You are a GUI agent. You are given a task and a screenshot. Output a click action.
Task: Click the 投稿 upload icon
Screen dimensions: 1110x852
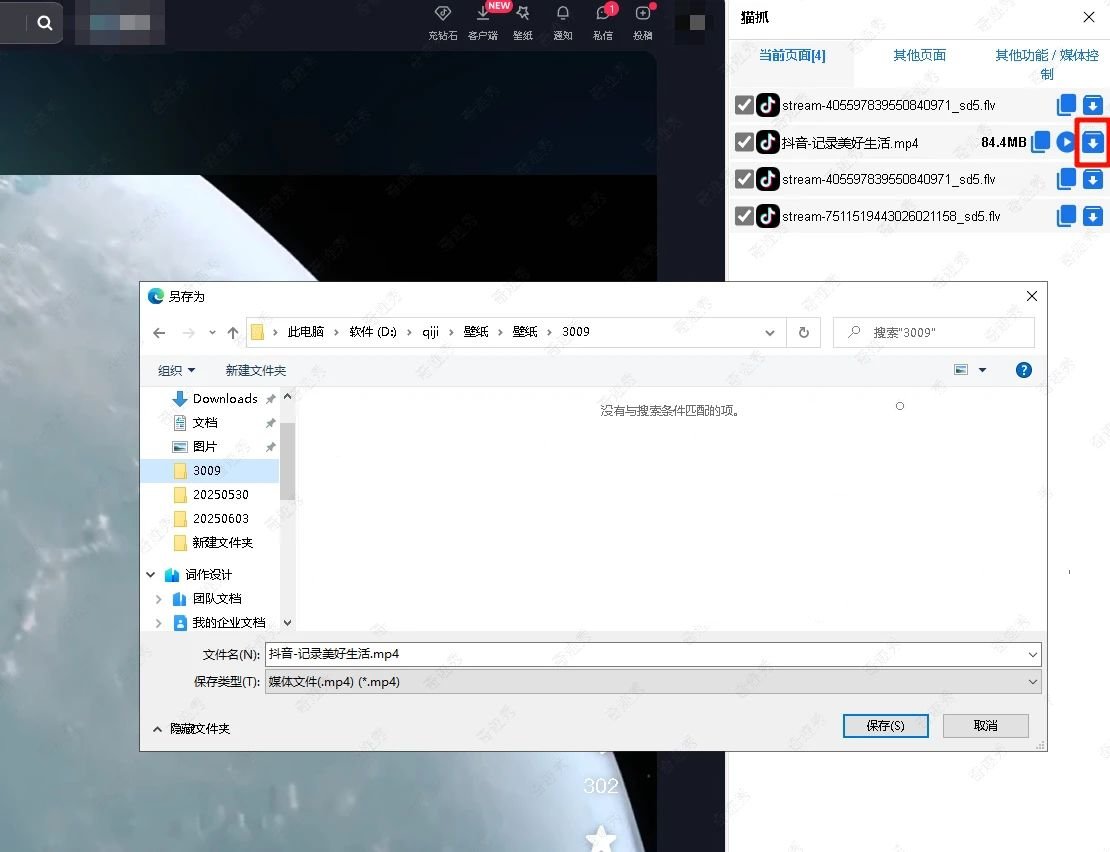(642, 18)
